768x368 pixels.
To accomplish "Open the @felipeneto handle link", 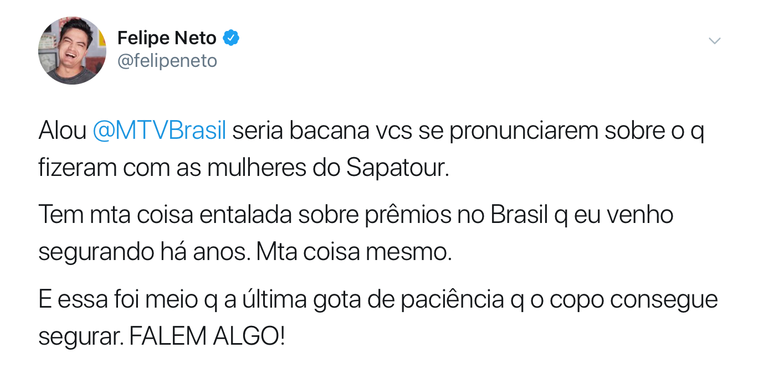I will (x=167, y=62).
